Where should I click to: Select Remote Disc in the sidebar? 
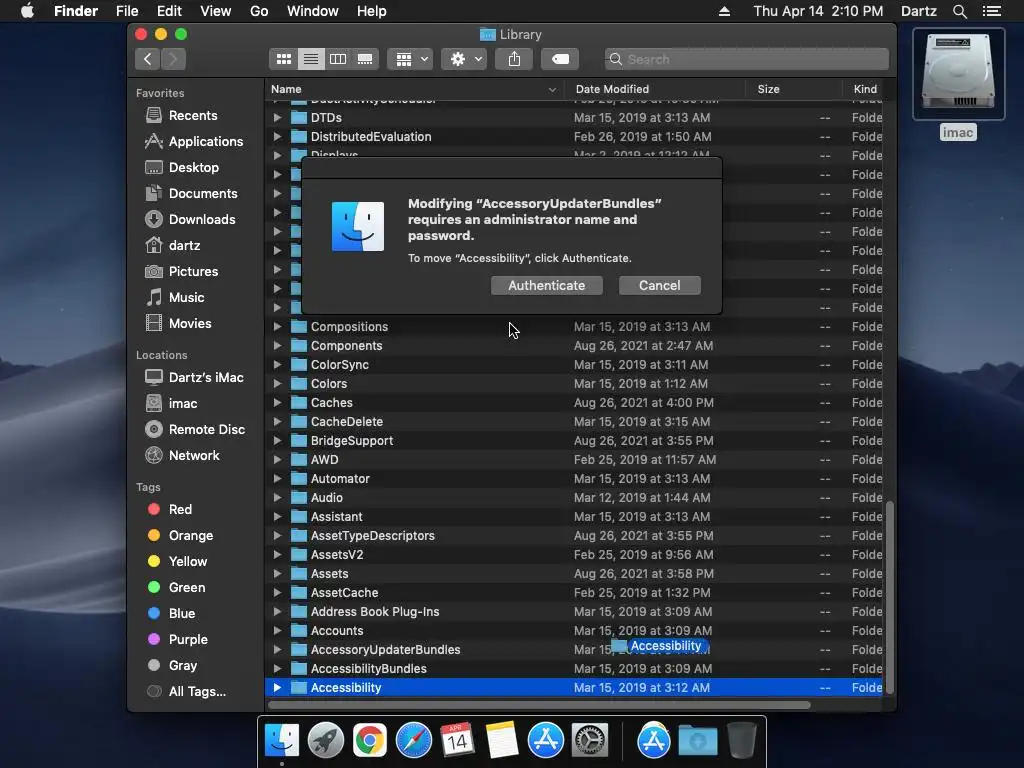pyautogui.click(x=195, y=430)
